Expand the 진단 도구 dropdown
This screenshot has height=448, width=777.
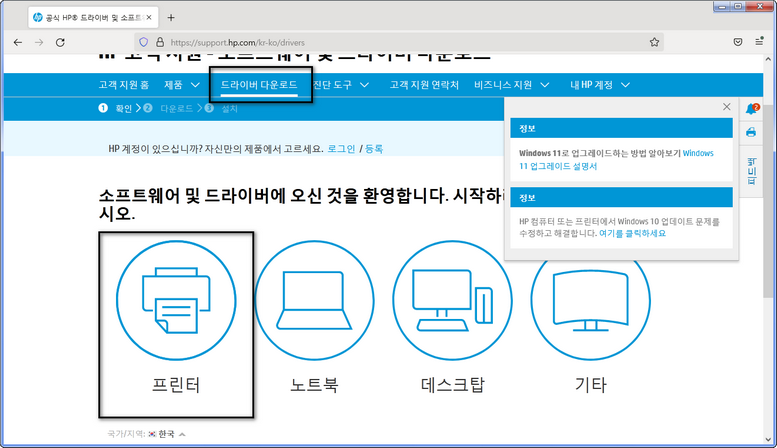point(341,85)
